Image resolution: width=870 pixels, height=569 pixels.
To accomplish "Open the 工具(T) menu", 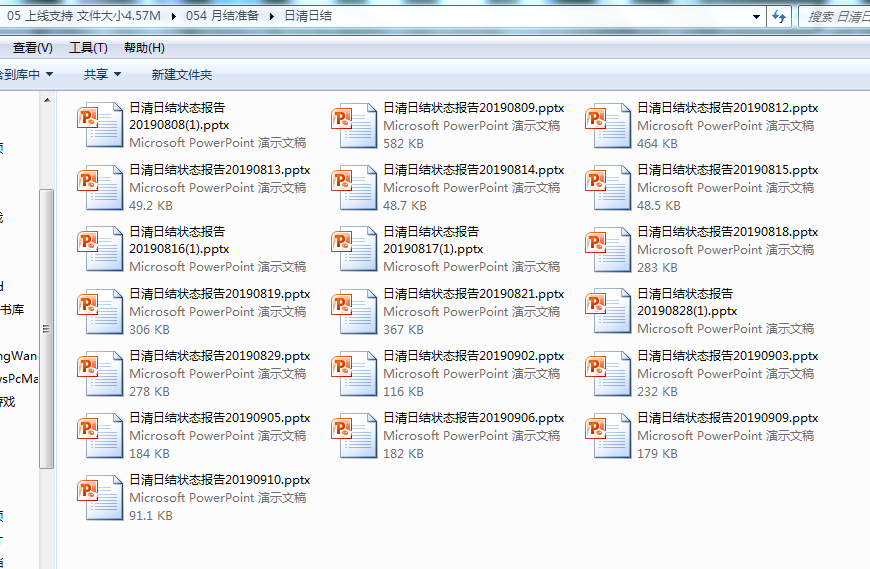I will (x=88, y=48).
